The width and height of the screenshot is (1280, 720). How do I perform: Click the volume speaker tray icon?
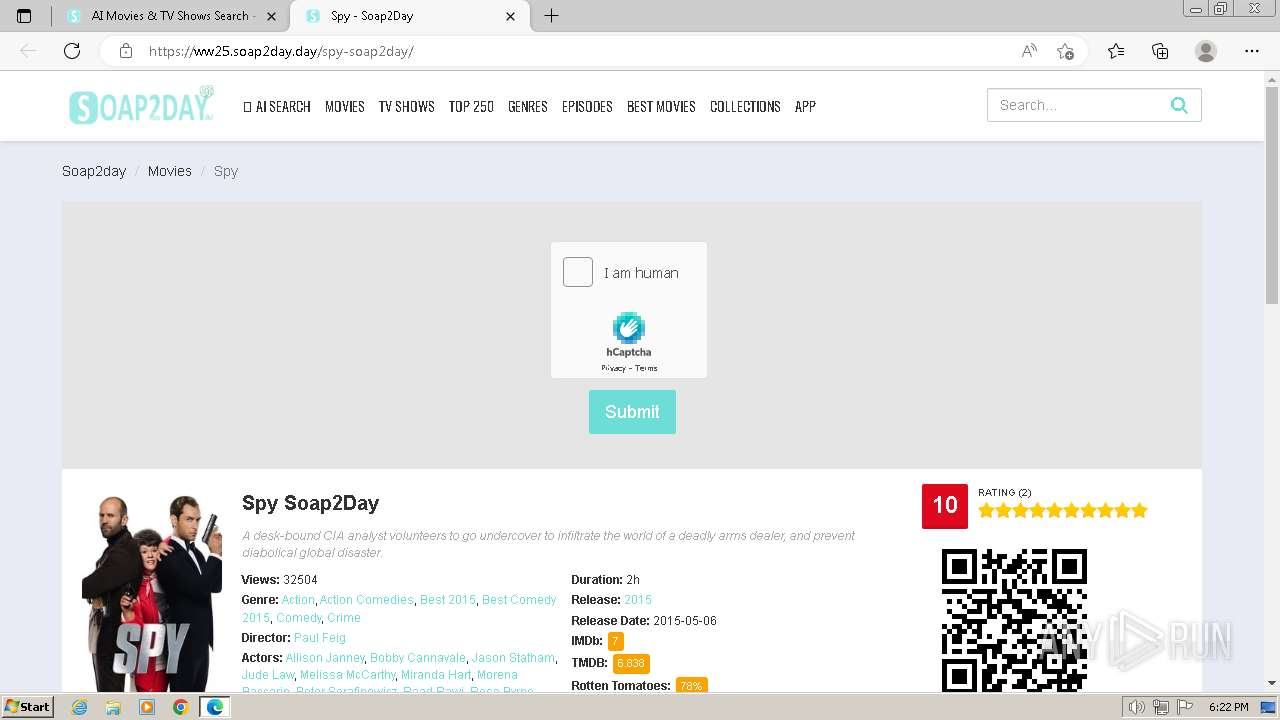[1137, 707]
